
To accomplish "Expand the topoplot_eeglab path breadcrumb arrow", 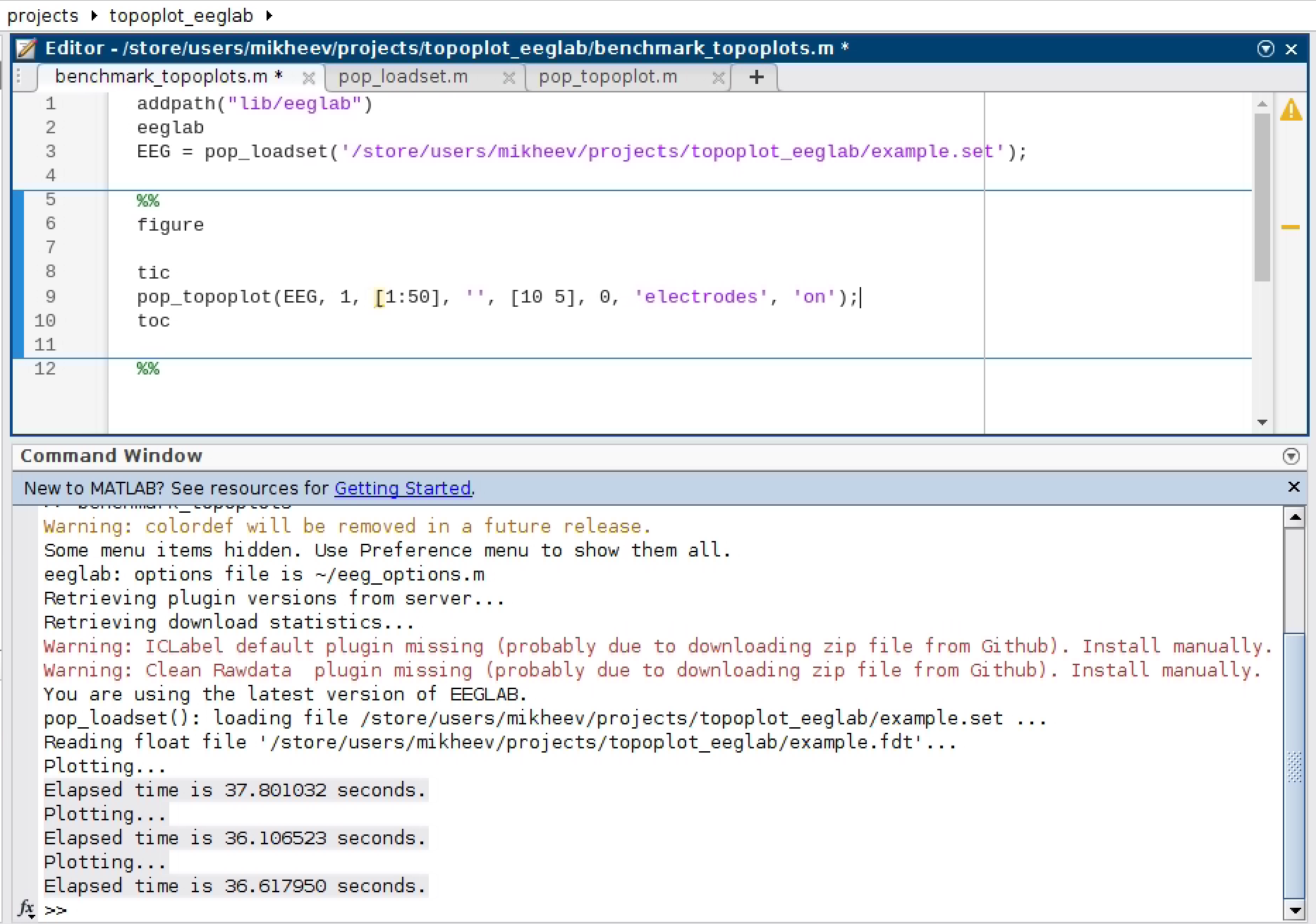I will [269, 16].
